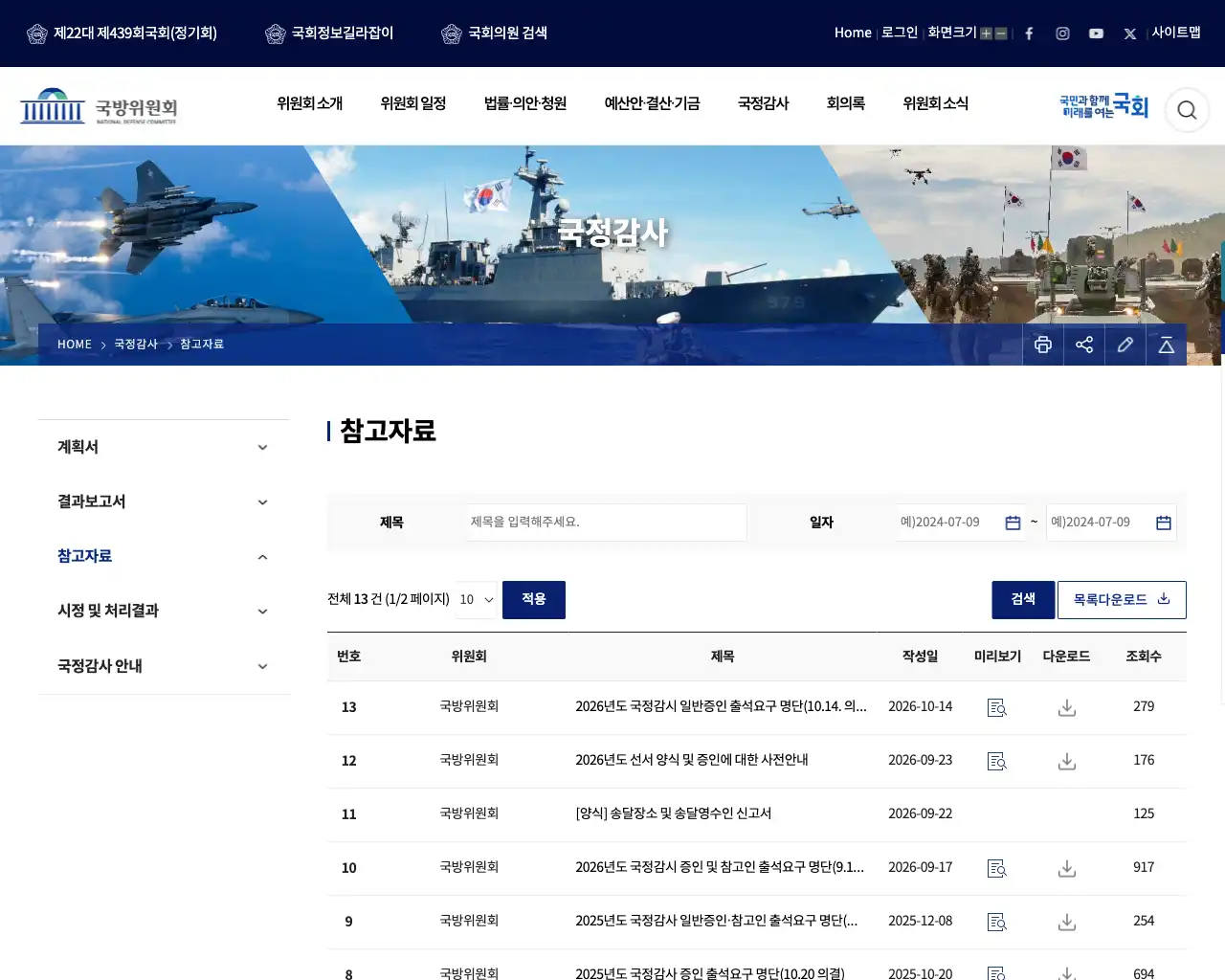
Task: Open the 위원회 소개 menu
Action: pyautogui.click(x=310, y=103)
